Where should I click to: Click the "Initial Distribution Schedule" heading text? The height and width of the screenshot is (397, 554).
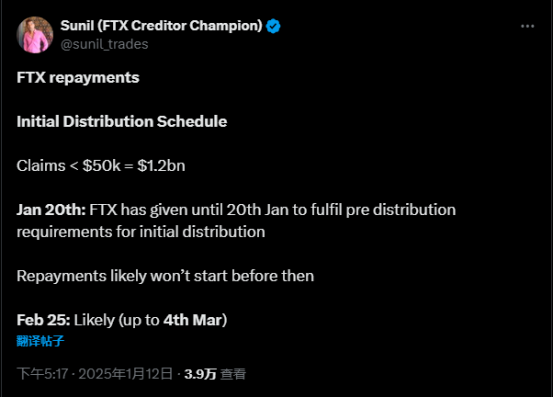click(122, 122)
